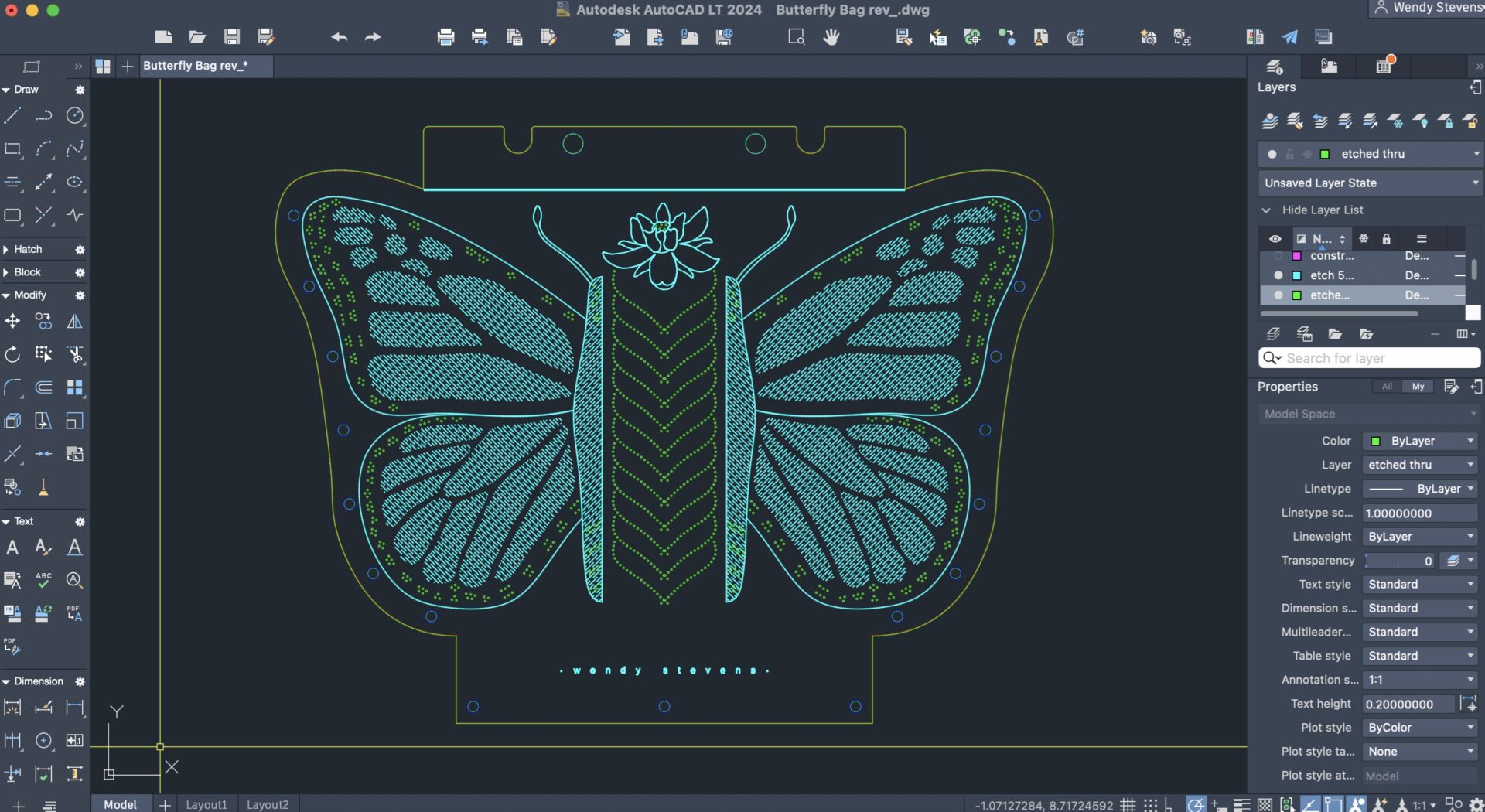Image resolution: width=1485 pixels, height=812 pixels.
Task: Select the Multiline Text tool
Action: 13,548
